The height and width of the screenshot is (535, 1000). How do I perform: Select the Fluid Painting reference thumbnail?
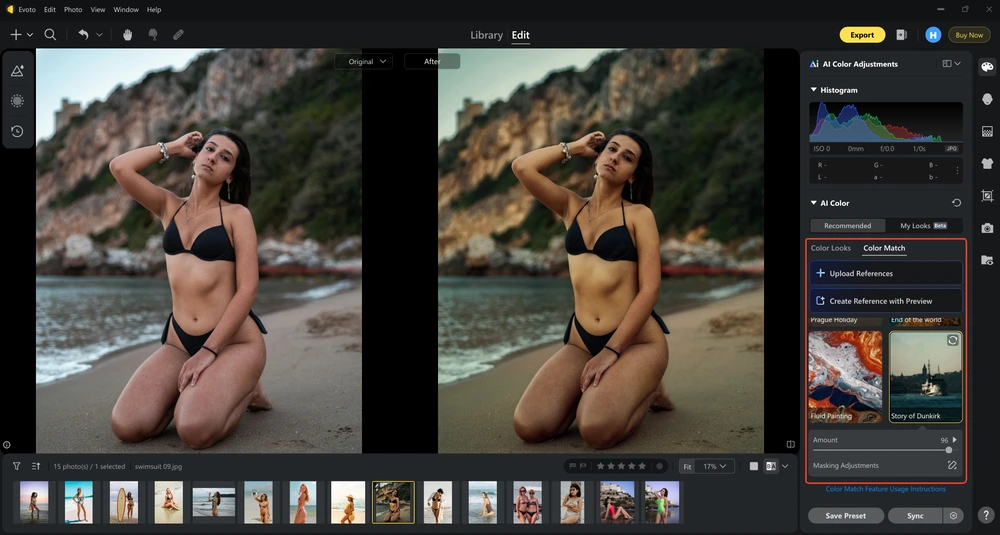(x=845, y=376)
